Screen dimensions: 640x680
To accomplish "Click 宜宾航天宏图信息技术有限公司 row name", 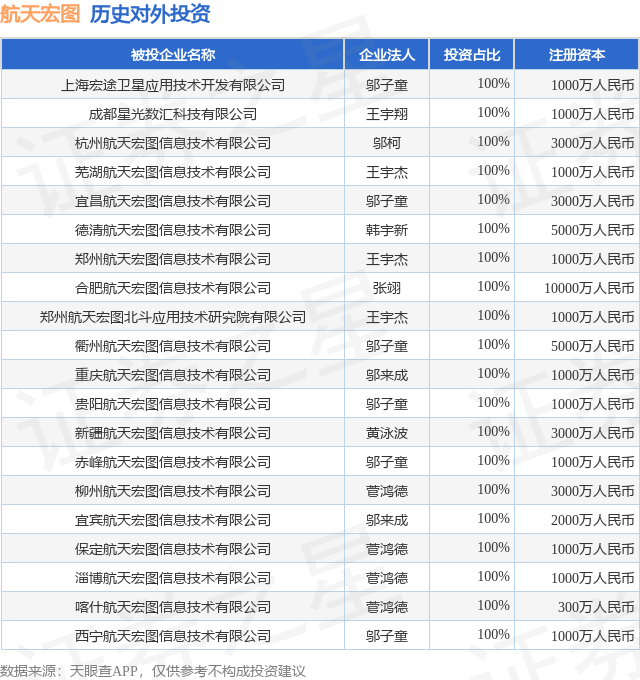I will click(173, 520).
